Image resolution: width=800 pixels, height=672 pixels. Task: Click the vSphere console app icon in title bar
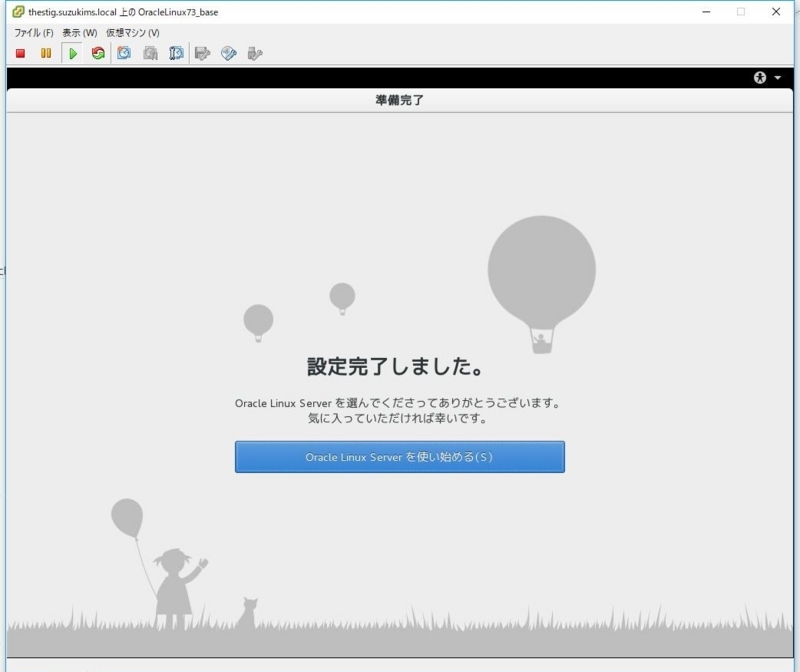[x=18, y=11]
